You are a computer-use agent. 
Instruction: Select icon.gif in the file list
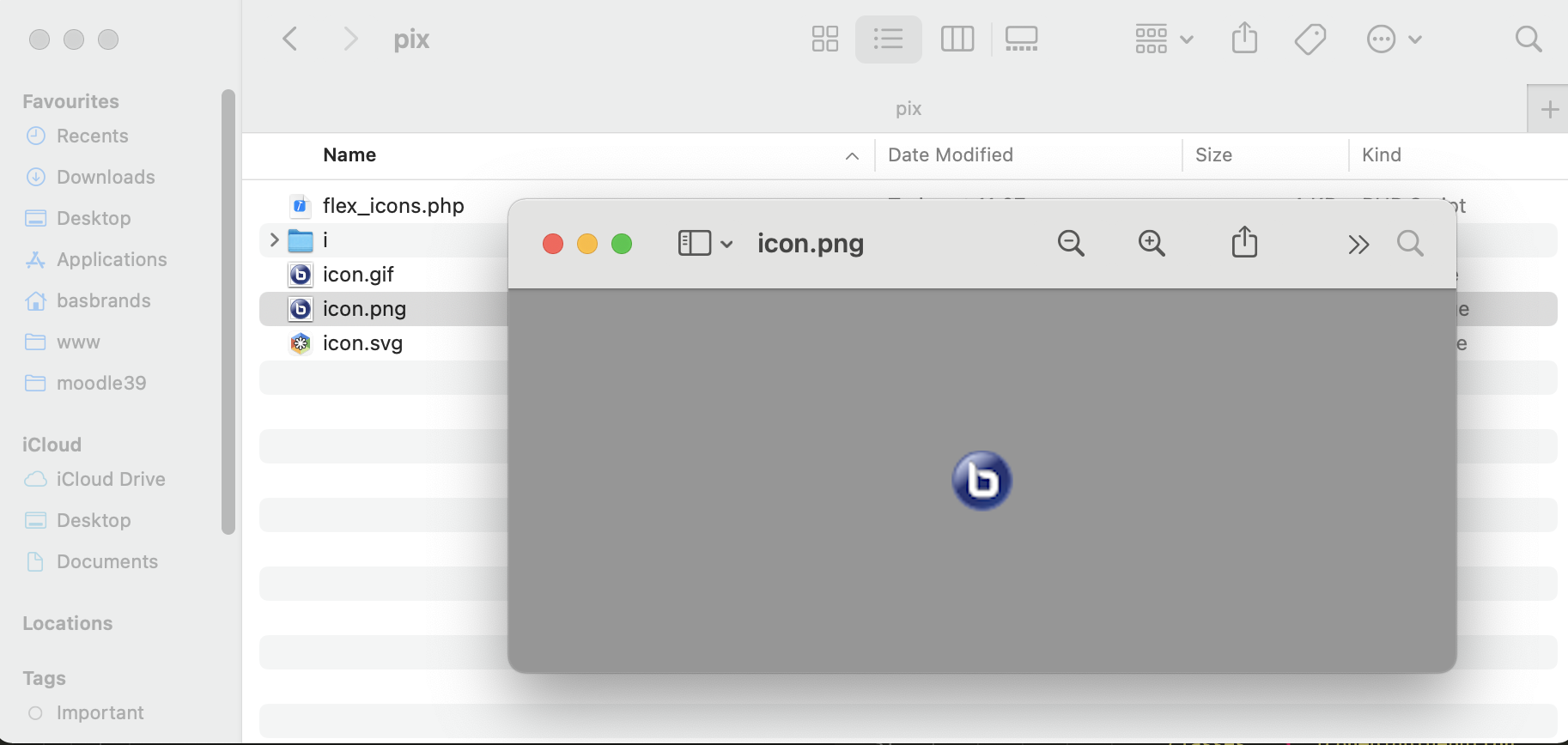[x=358, y=275]
